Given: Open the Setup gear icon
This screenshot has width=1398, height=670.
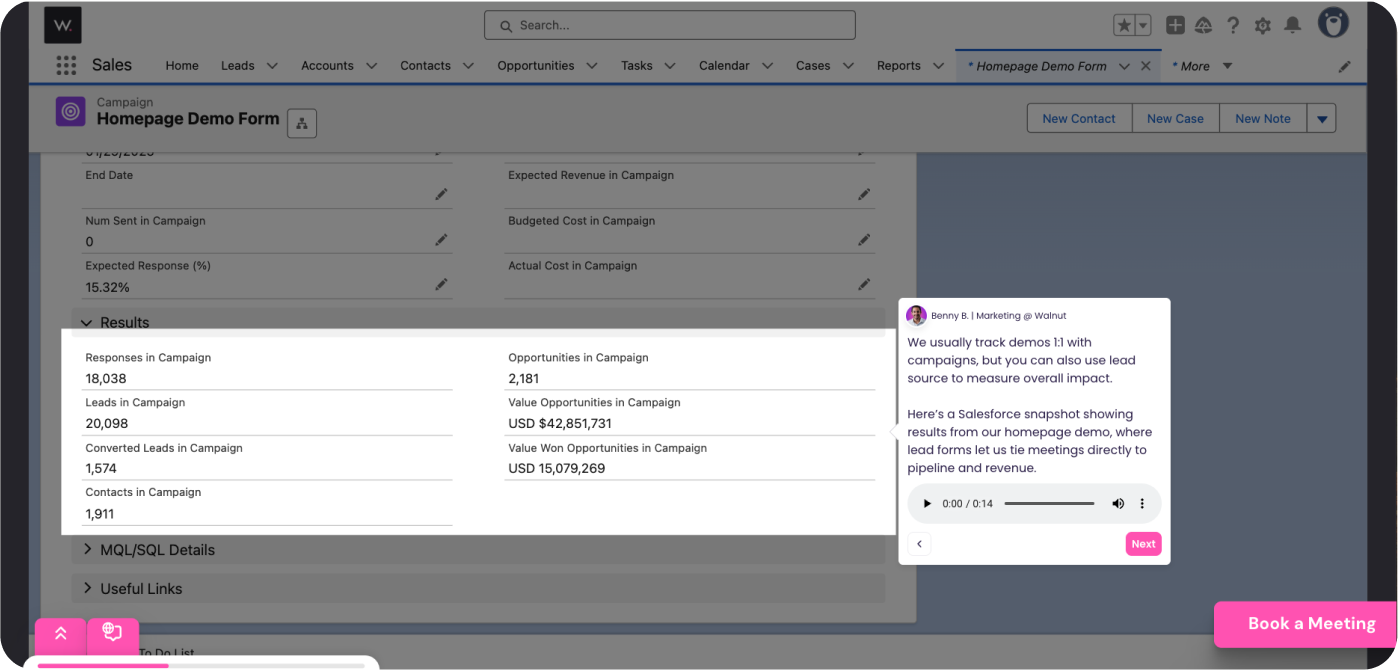Looking at the screenshot, I should click(1263, 25).
